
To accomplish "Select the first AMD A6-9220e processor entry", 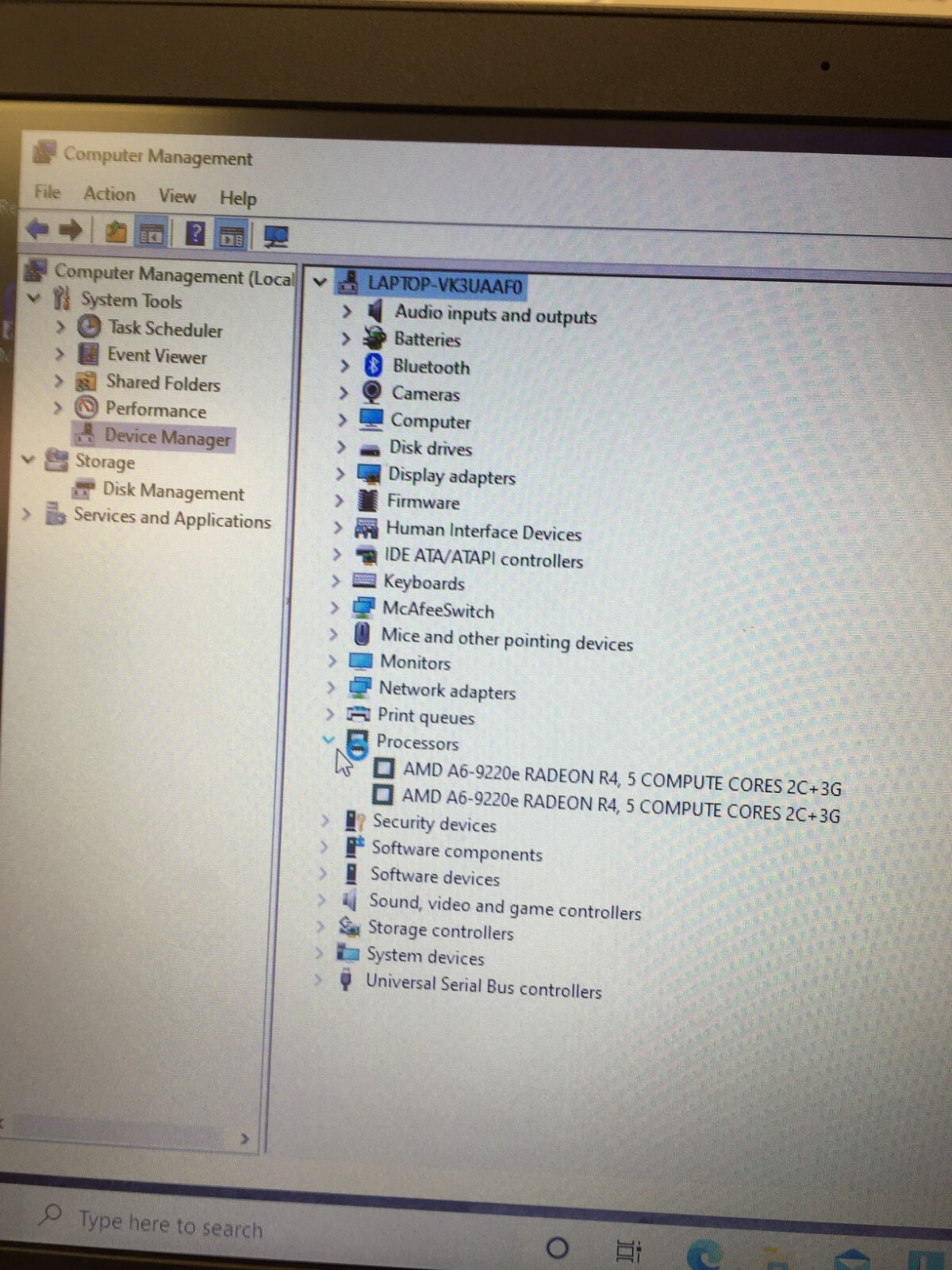I will click(622, 779).
